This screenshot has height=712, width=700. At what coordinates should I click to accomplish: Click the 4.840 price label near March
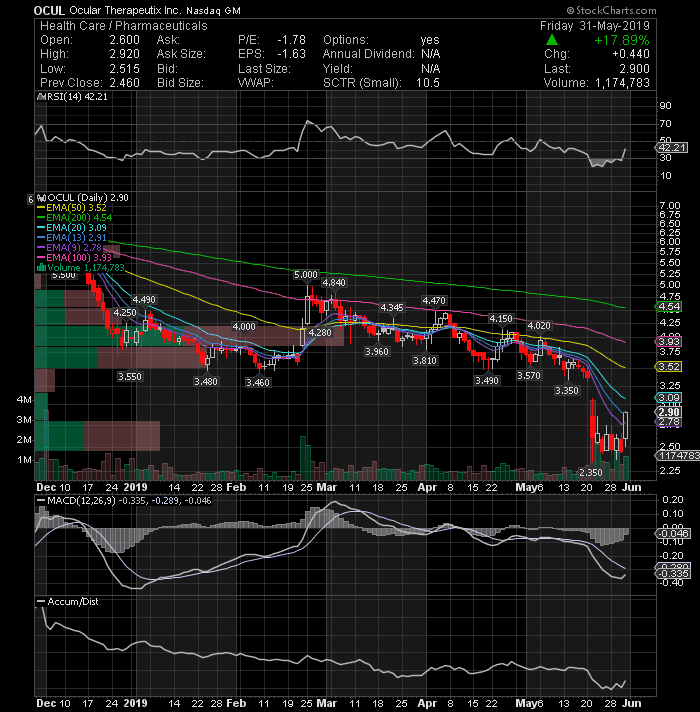[334, 283]
